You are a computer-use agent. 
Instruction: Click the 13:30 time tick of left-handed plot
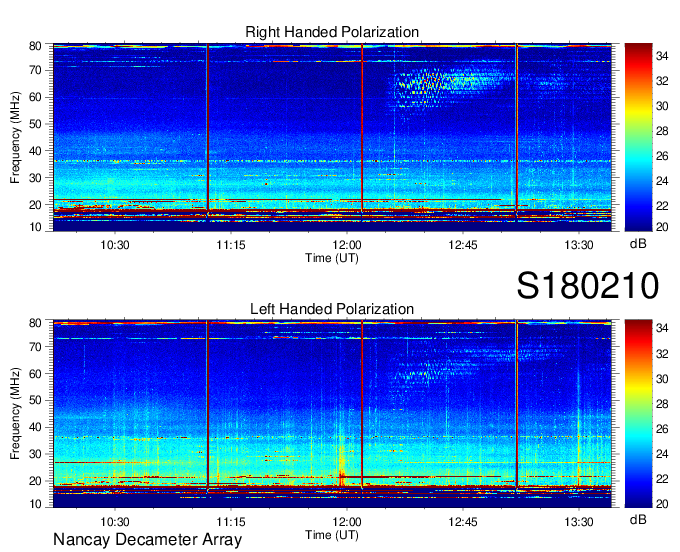point(579,522)
